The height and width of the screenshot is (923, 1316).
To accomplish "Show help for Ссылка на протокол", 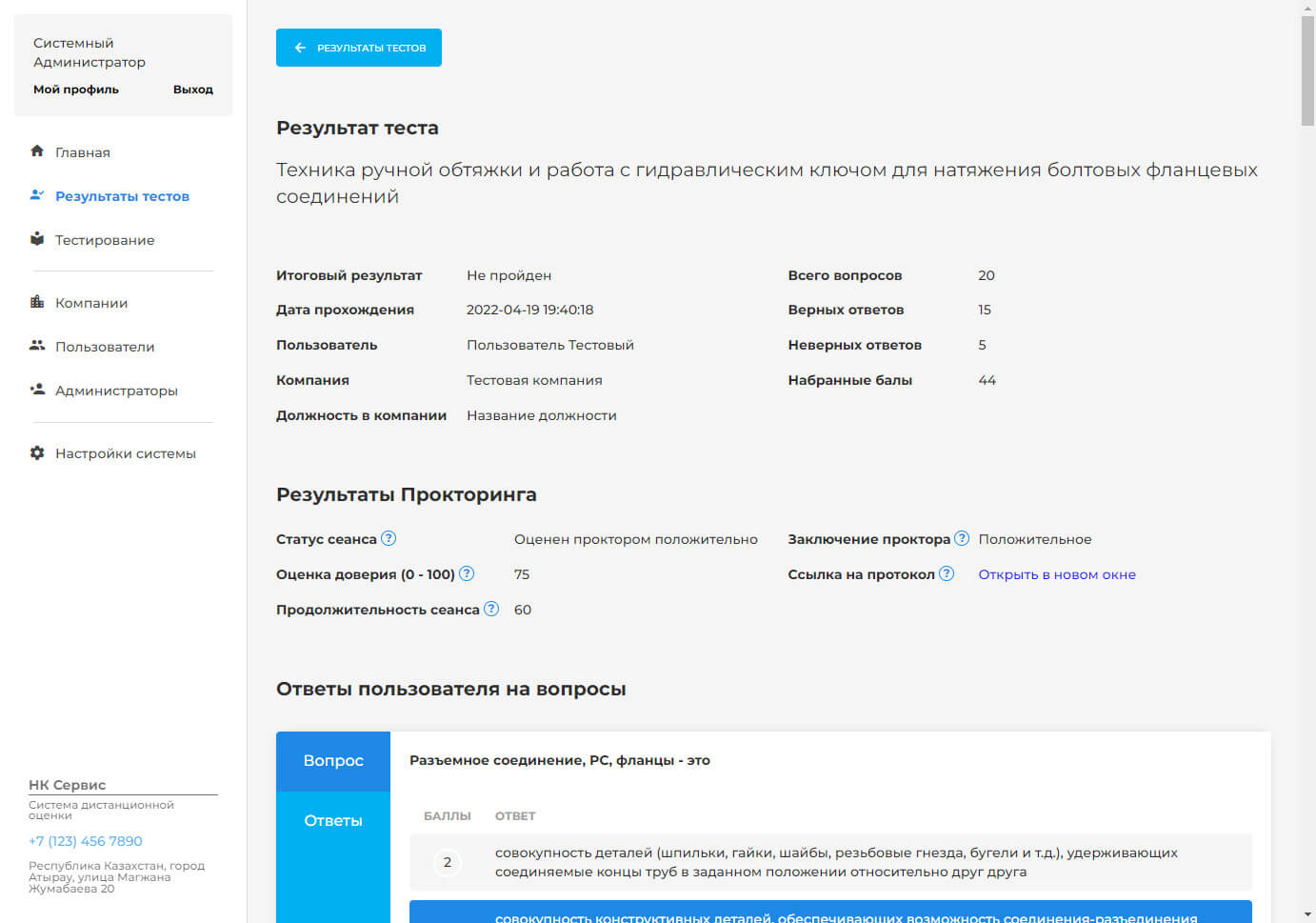I will 947,573.
